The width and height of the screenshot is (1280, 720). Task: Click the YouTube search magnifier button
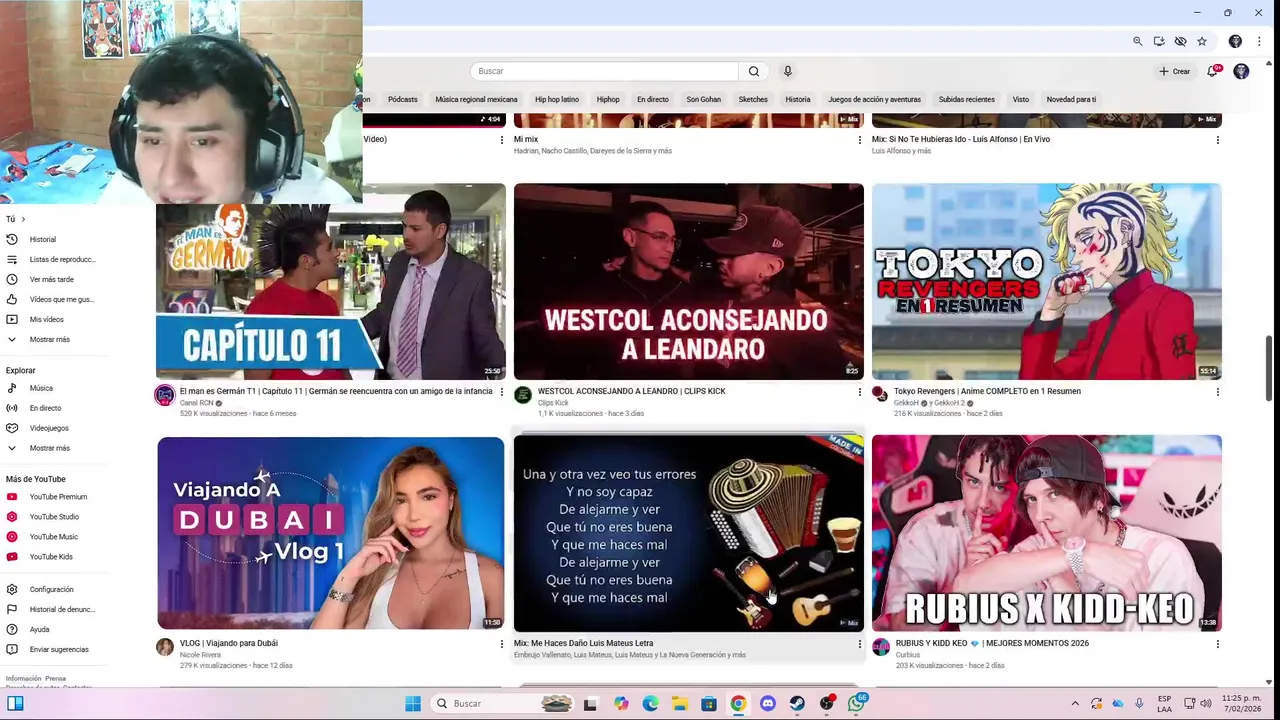[754, 71]
